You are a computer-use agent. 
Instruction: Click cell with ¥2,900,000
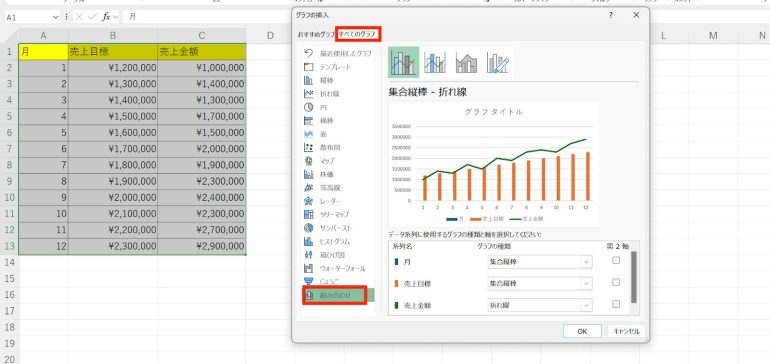click(202, 247)
